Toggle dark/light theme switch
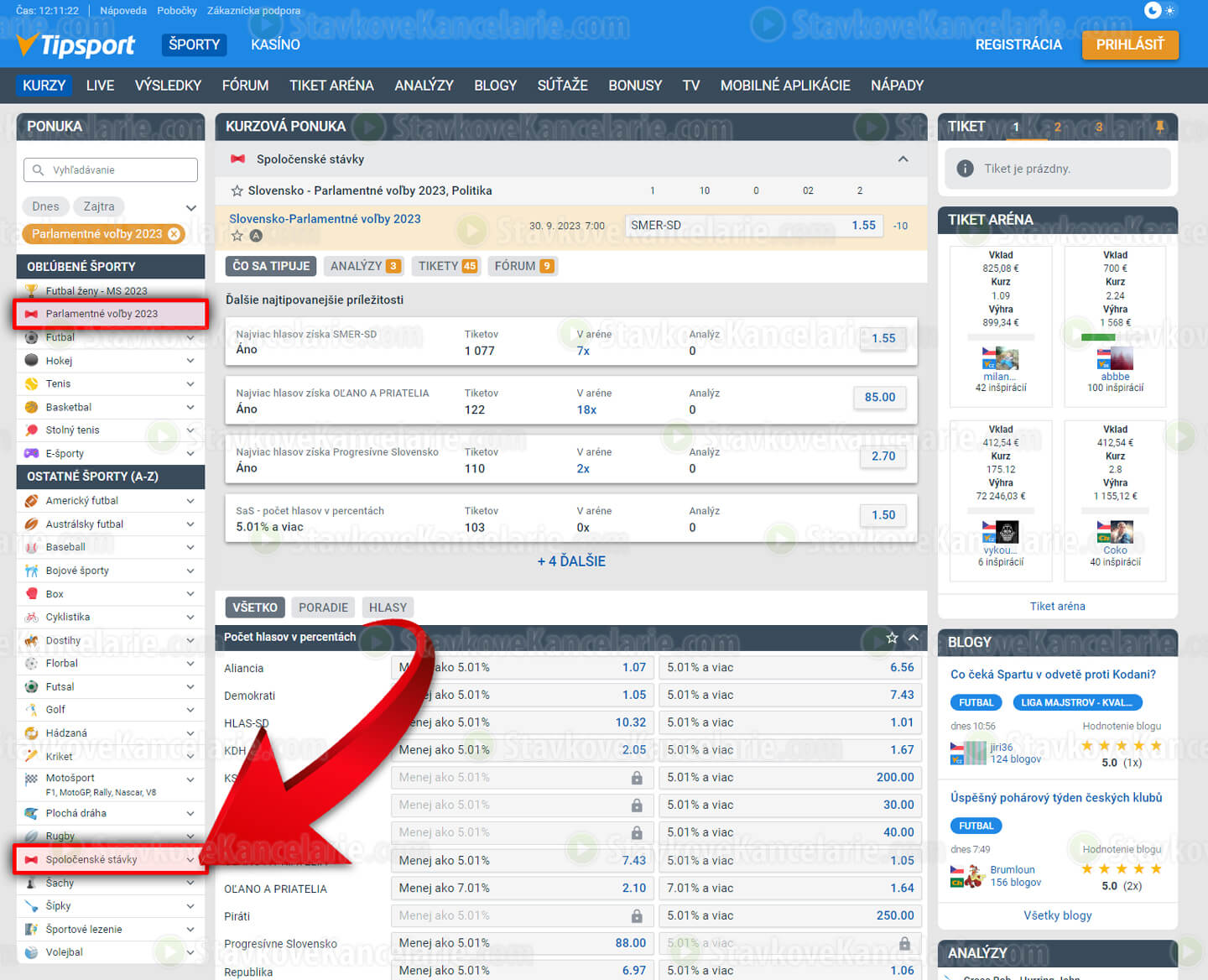This screenshot has height=980, width=1208. point(1161,10)
